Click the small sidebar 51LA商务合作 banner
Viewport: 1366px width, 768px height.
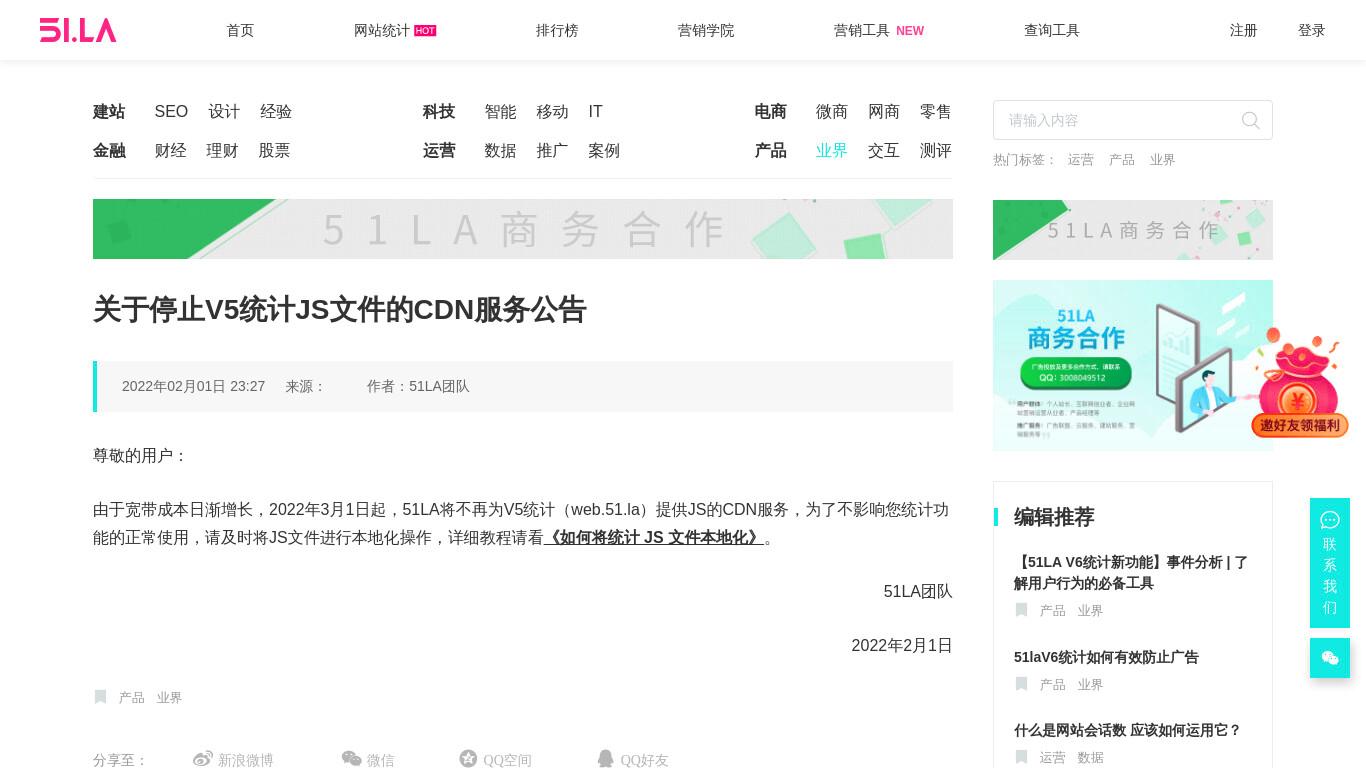[x=1133, y=230]
